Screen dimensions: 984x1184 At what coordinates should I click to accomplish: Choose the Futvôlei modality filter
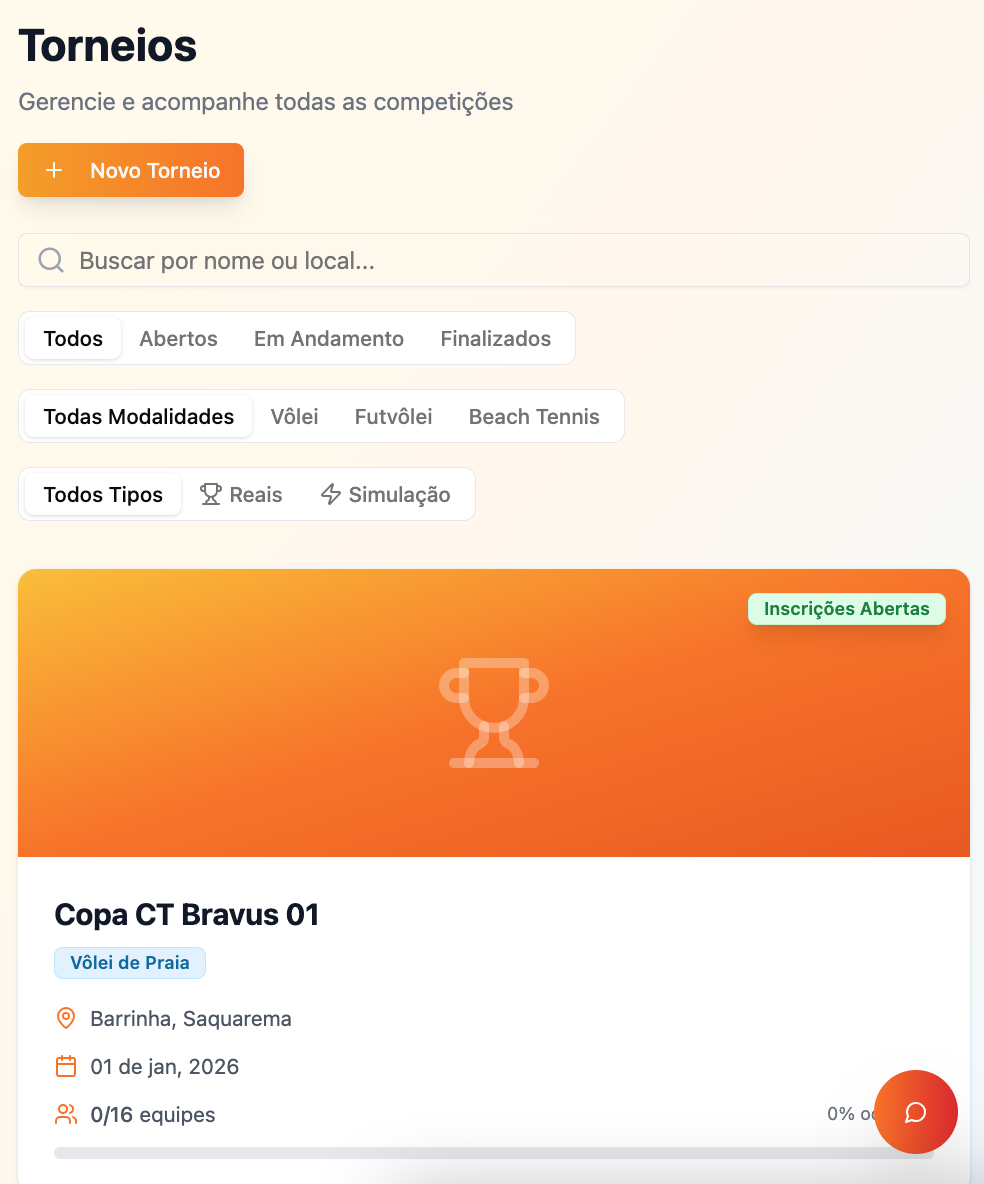click(x=394, y=417)
